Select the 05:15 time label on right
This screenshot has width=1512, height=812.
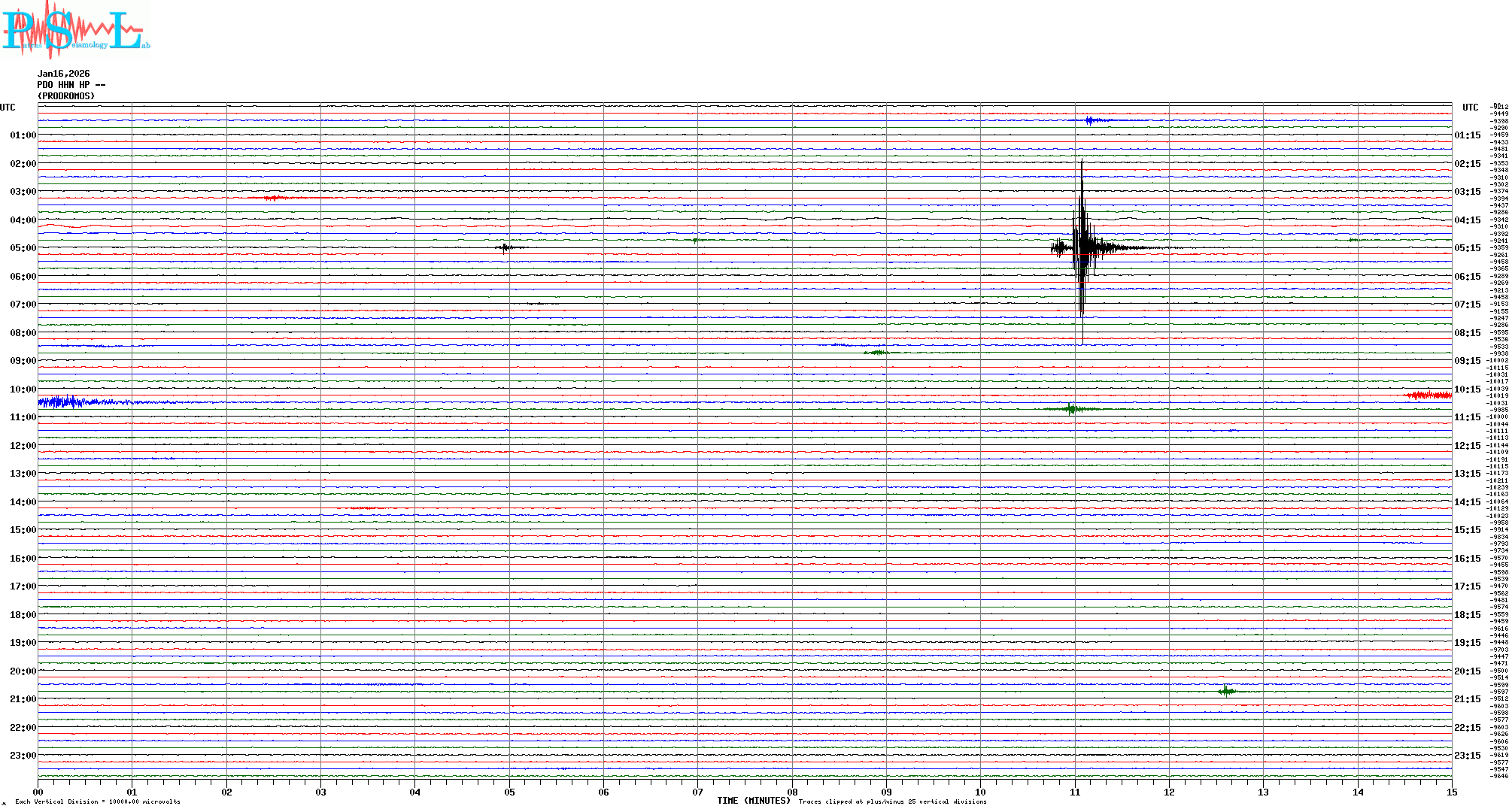coord(1467,248)
